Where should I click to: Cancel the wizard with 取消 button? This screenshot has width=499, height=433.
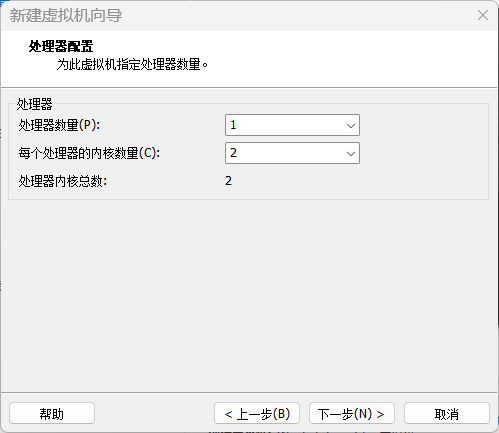(447, 413)
